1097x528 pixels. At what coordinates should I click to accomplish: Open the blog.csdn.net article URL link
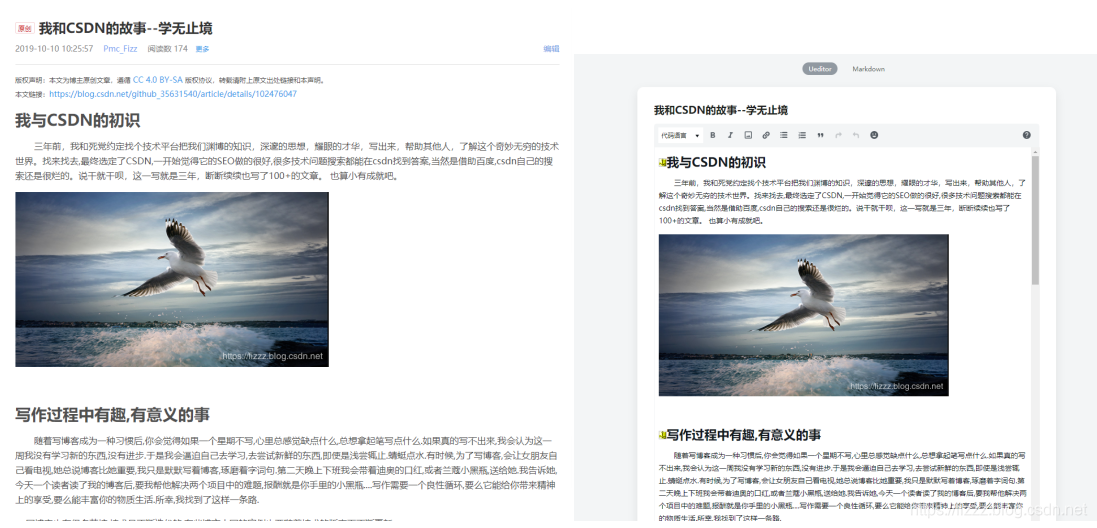[x=173, y=94]
